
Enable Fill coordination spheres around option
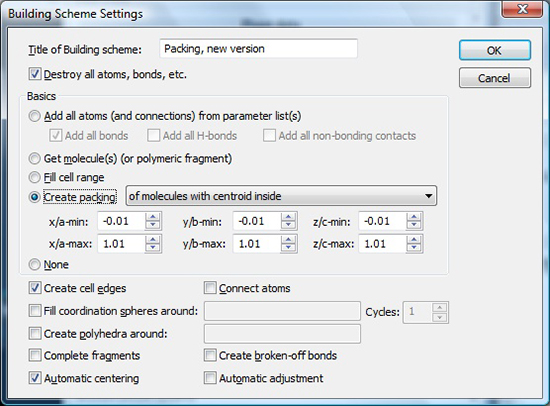35,311
